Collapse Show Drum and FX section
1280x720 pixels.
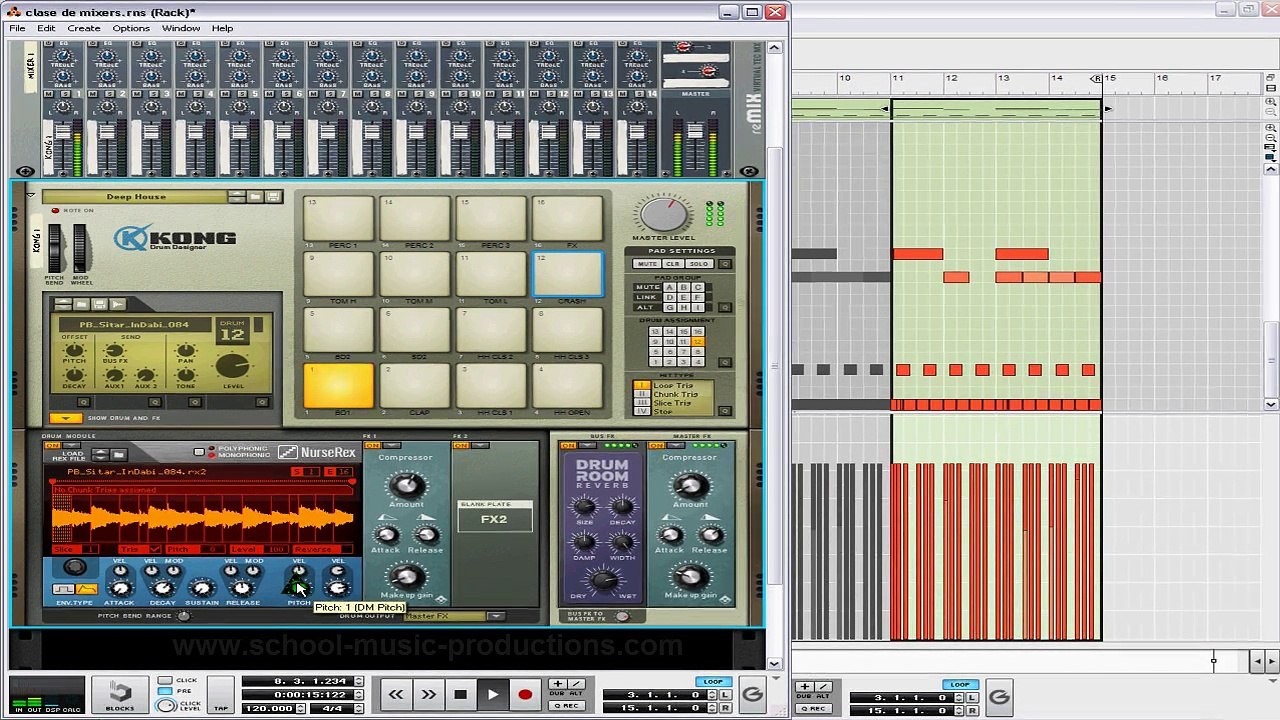(x=65, y=418)
